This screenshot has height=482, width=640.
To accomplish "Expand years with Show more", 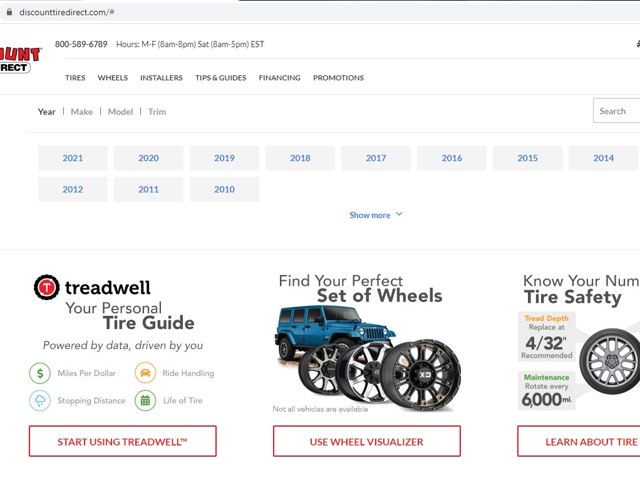I will (x=376, y=215).
